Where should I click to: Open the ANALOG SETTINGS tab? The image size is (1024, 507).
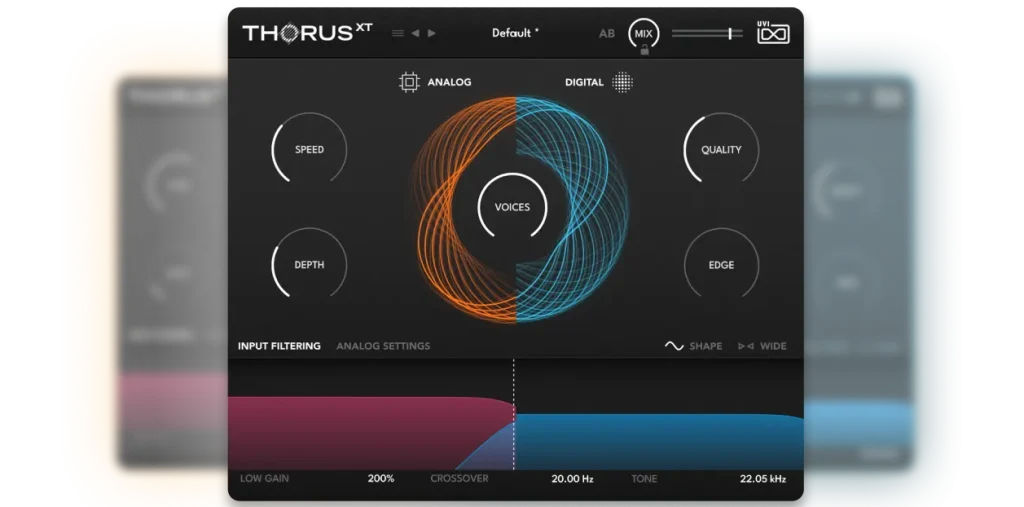[x=383, y=346]
